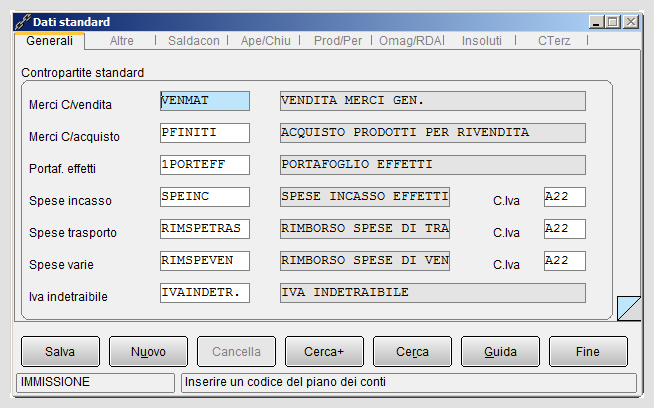This screenshot has height=408, width=654.
Task: Click the Merci C/acquisto PFINITI field
Action: click(x=205, y=133)
